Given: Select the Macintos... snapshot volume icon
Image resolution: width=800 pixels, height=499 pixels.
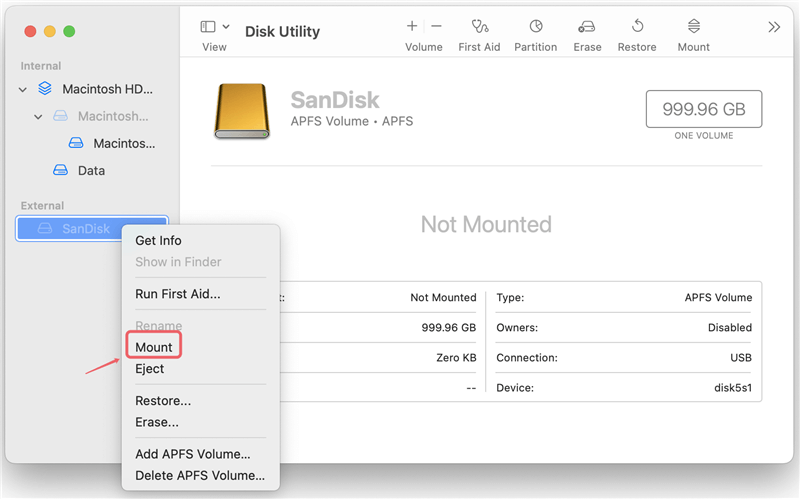Looking at the screenshot, I should (76, 143).
